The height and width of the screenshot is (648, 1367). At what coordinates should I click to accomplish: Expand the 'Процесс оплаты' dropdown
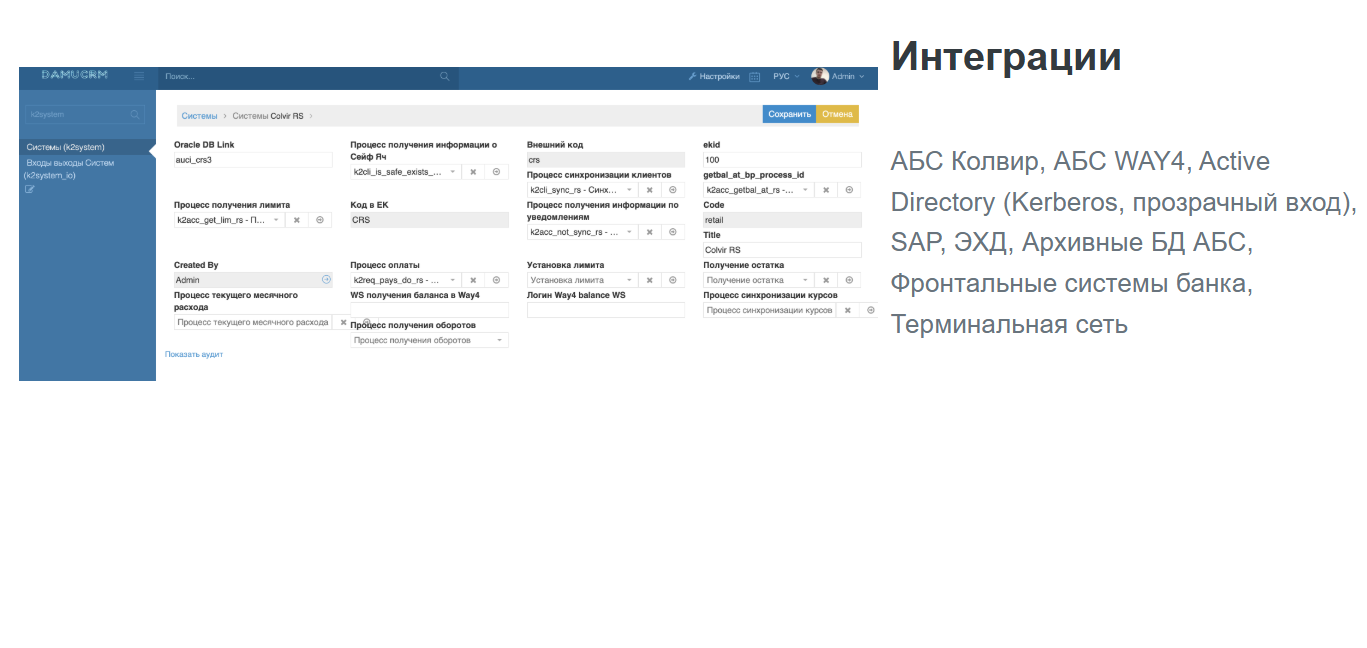[452, 281]
